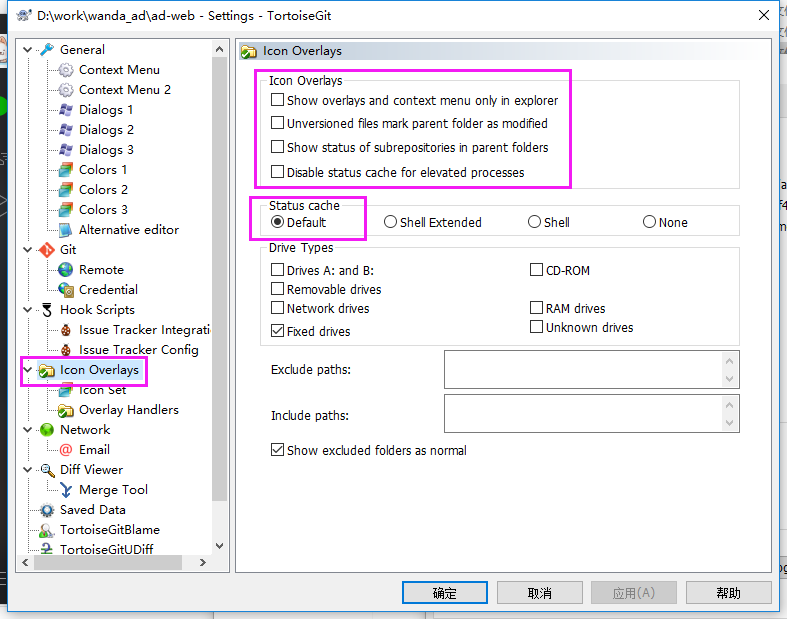The image size is (787, 619).
Task: Enable Show overlays and context menu only in explorer
Action: 278,100
